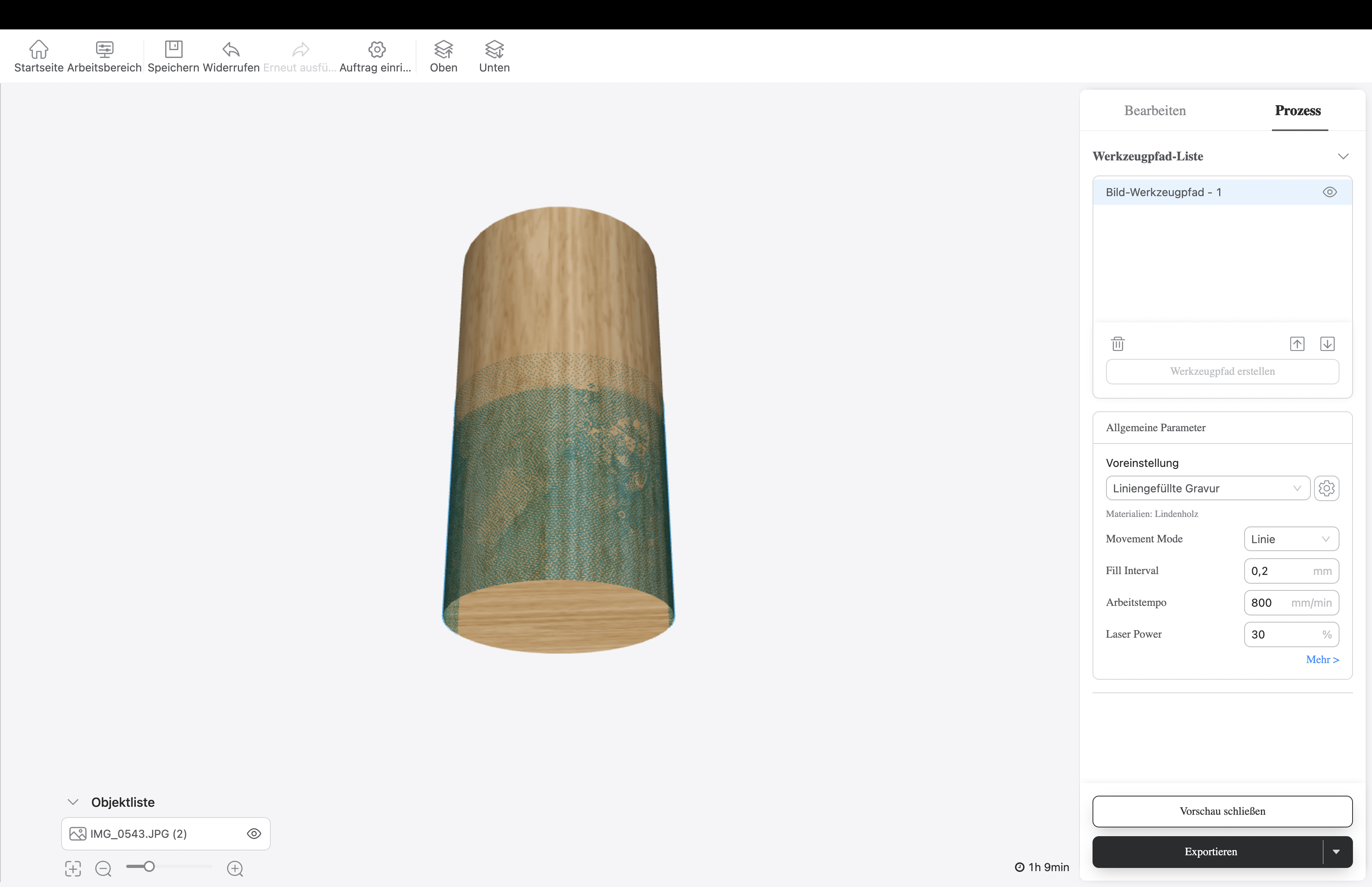Toggle visibility of Bild-Werkzeugpfad - 1
Screen dimensions: 1372x887
(x=1330, y=193)
